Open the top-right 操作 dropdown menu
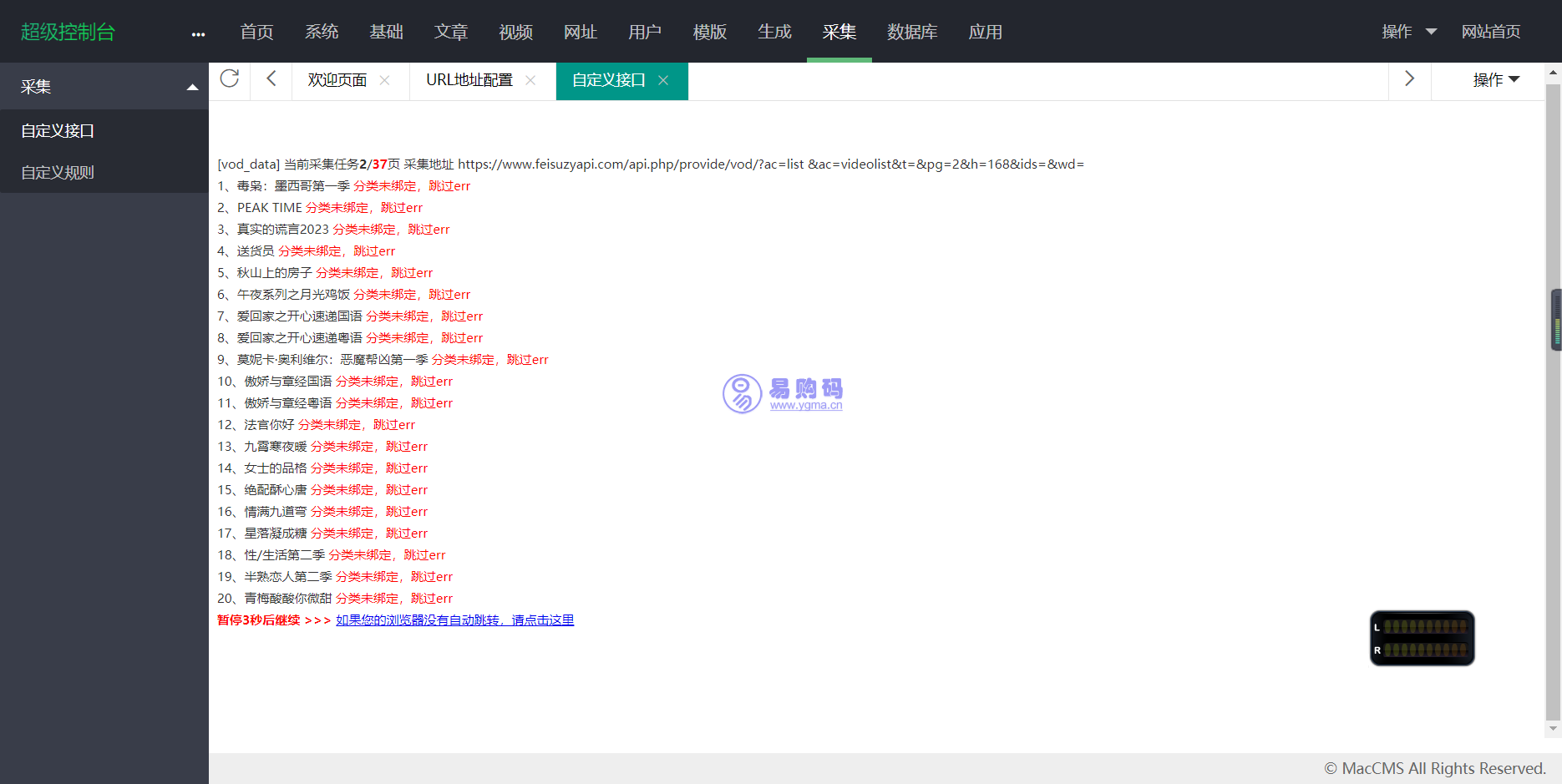This screenshot has width=1562, height=784. point(1408,32)
